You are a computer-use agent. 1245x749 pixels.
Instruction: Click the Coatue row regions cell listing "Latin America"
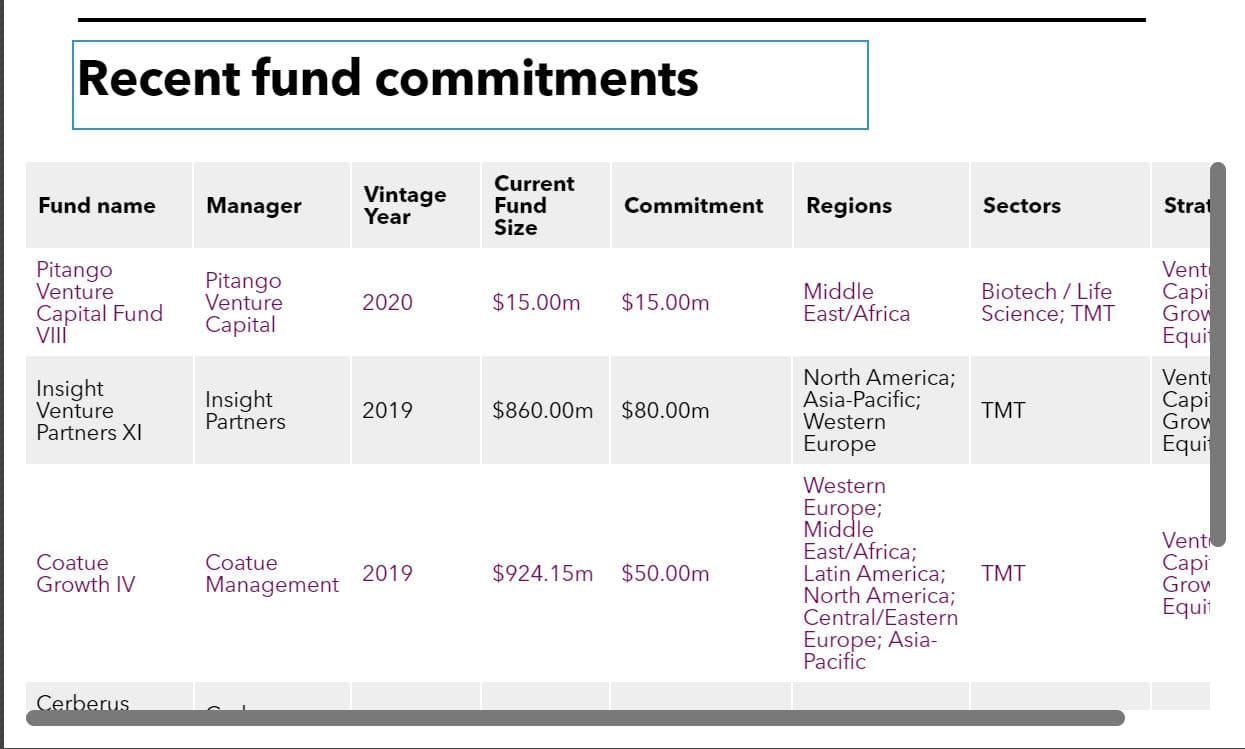tap(881, 573)
